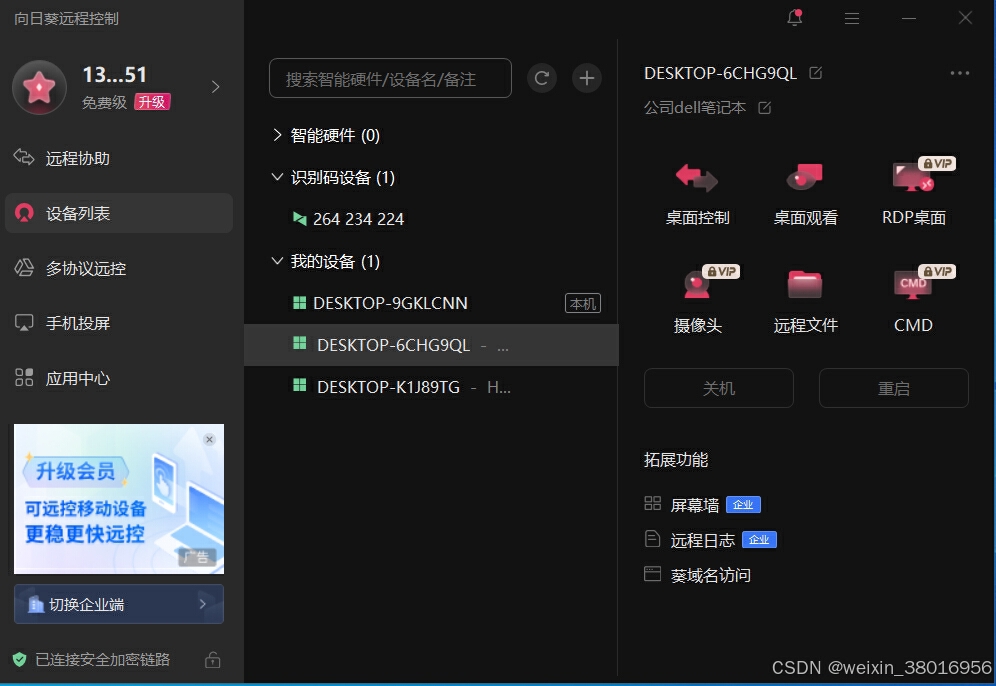
Task: Start 桌面观看 desktop viewing
Action: [x=805, y=193]
